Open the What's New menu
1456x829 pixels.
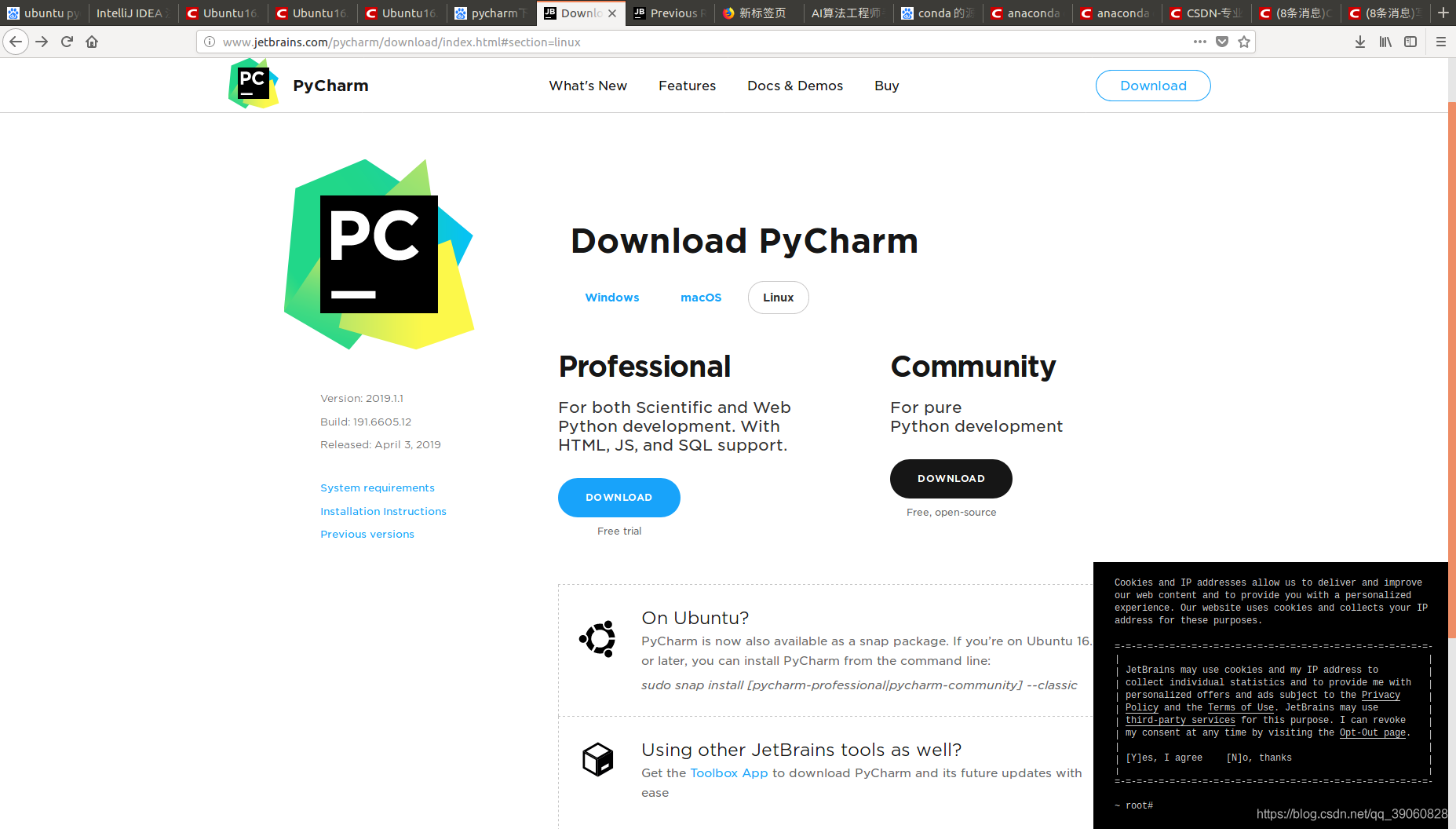[x=588, y=86]
